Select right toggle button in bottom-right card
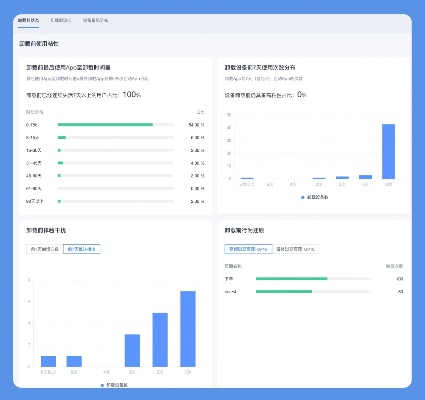Screen dimensions: 425x400 point(296,249)
